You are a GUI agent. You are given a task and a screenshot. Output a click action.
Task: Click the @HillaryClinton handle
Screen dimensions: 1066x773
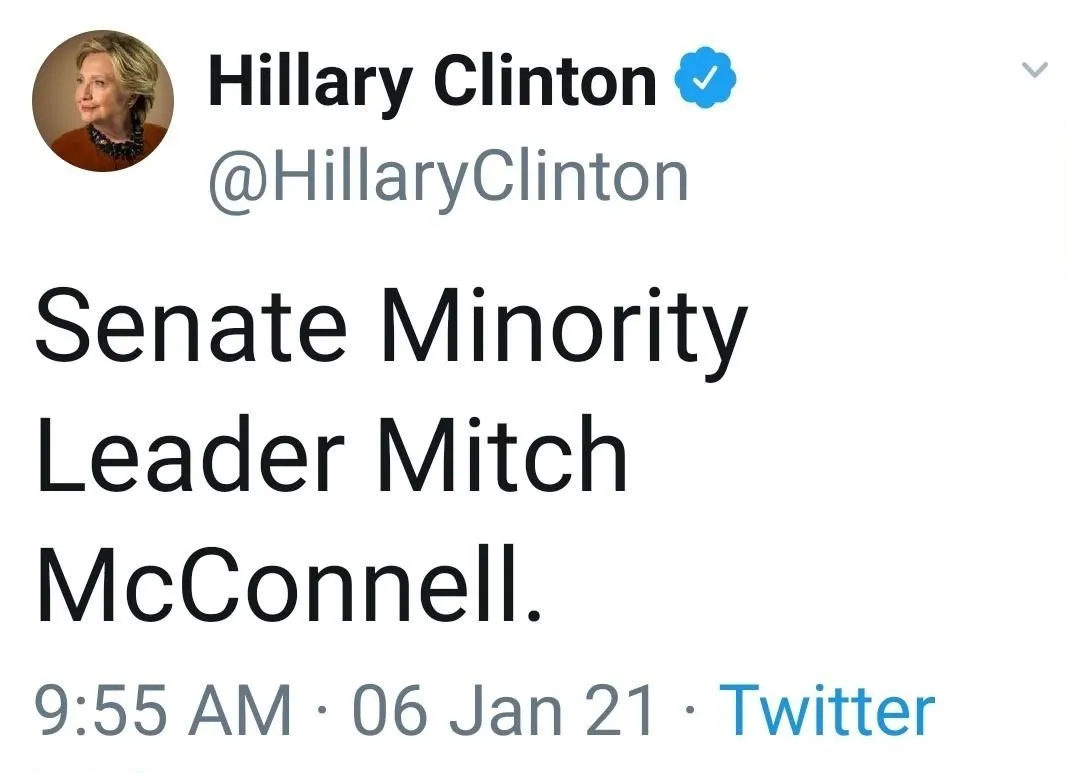(x=448, y=176)
